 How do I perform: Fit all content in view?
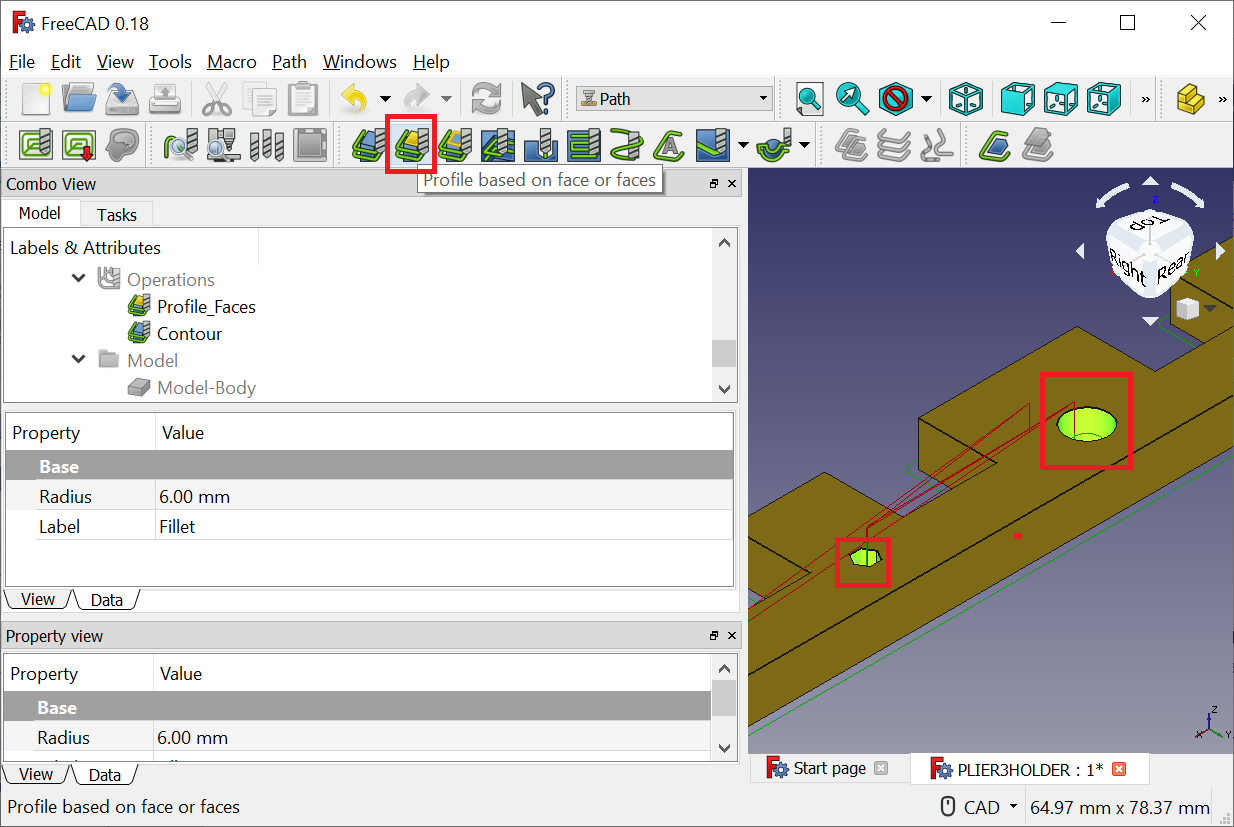tap(809, 98)
